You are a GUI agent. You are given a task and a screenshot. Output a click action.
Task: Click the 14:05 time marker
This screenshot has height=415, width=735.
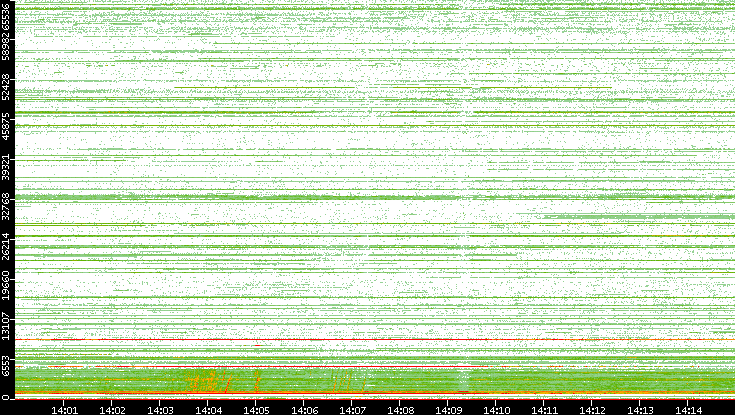[x=257, y=409]
